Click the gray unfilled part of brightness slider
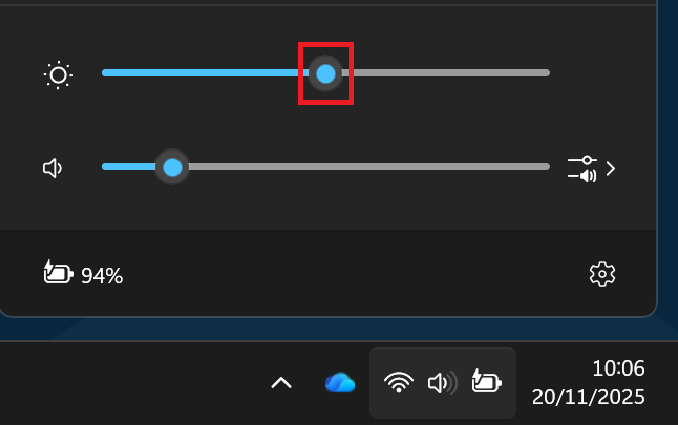The width and height of the screenshot is (678, 427). [x=446, y=73]
